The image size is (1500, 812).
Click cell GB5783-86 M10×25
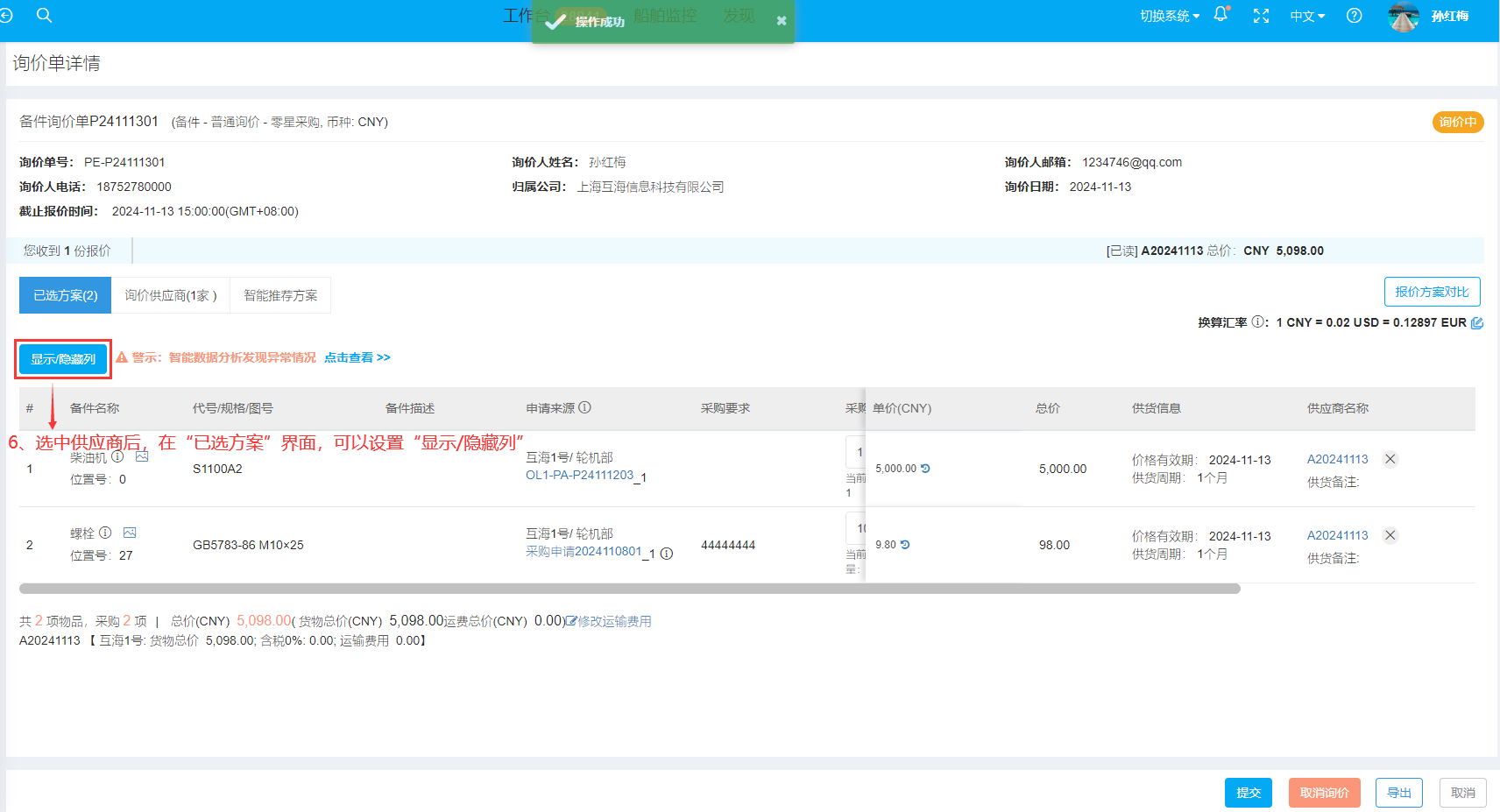[x=248, y=545]
